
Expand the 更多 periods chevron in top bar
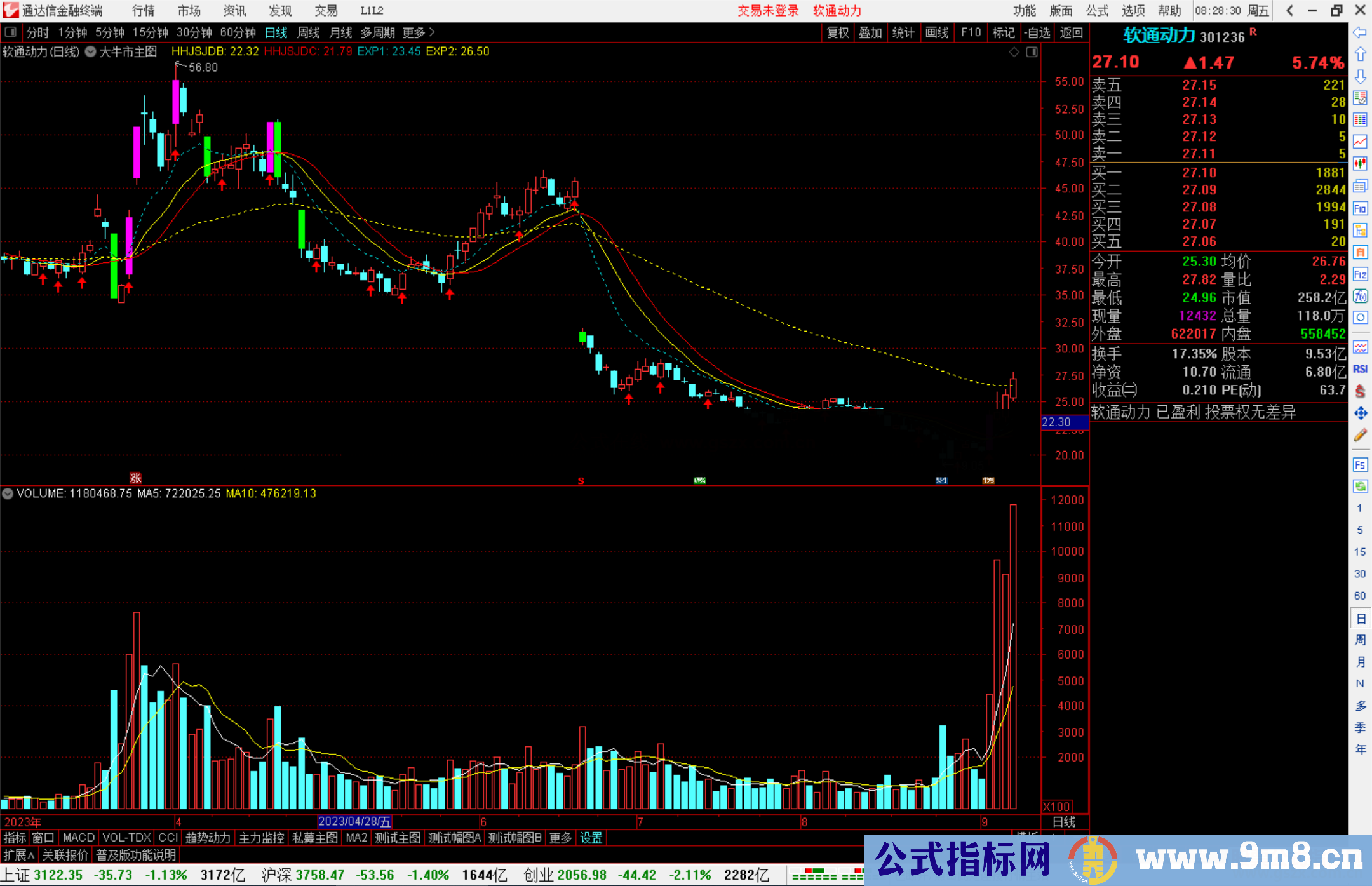click(419, 32)
